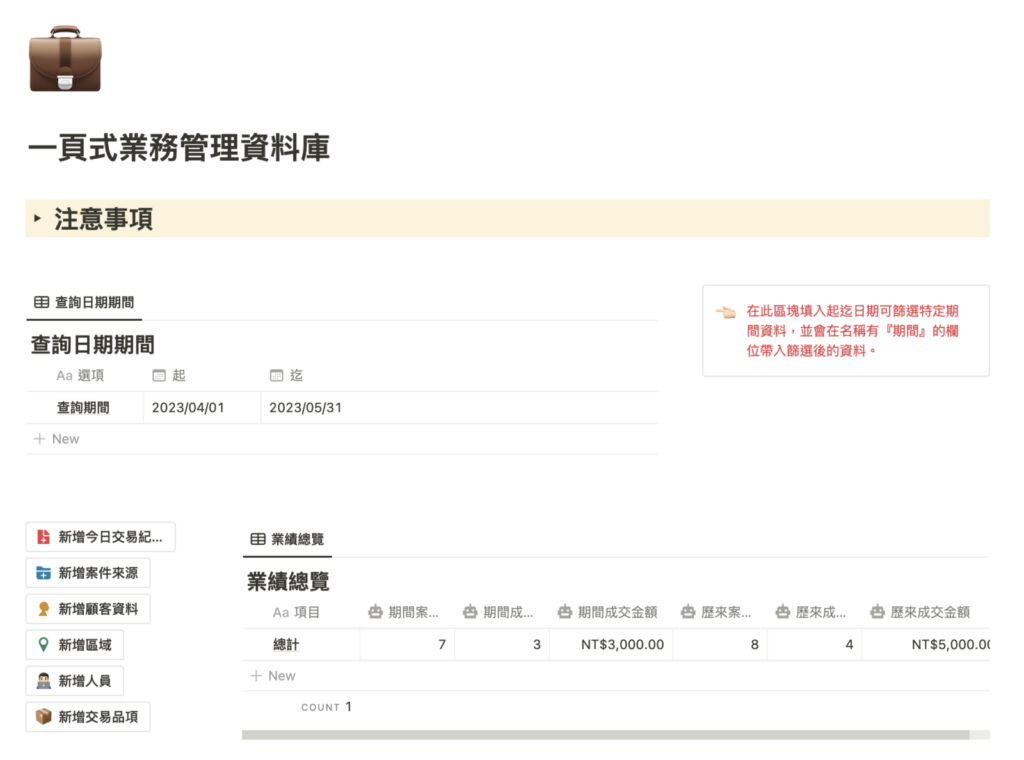This screenshot has width=1024, height=760.
Task: Edit the start date 2023/04/01 cell
Action: pos(201,408)
